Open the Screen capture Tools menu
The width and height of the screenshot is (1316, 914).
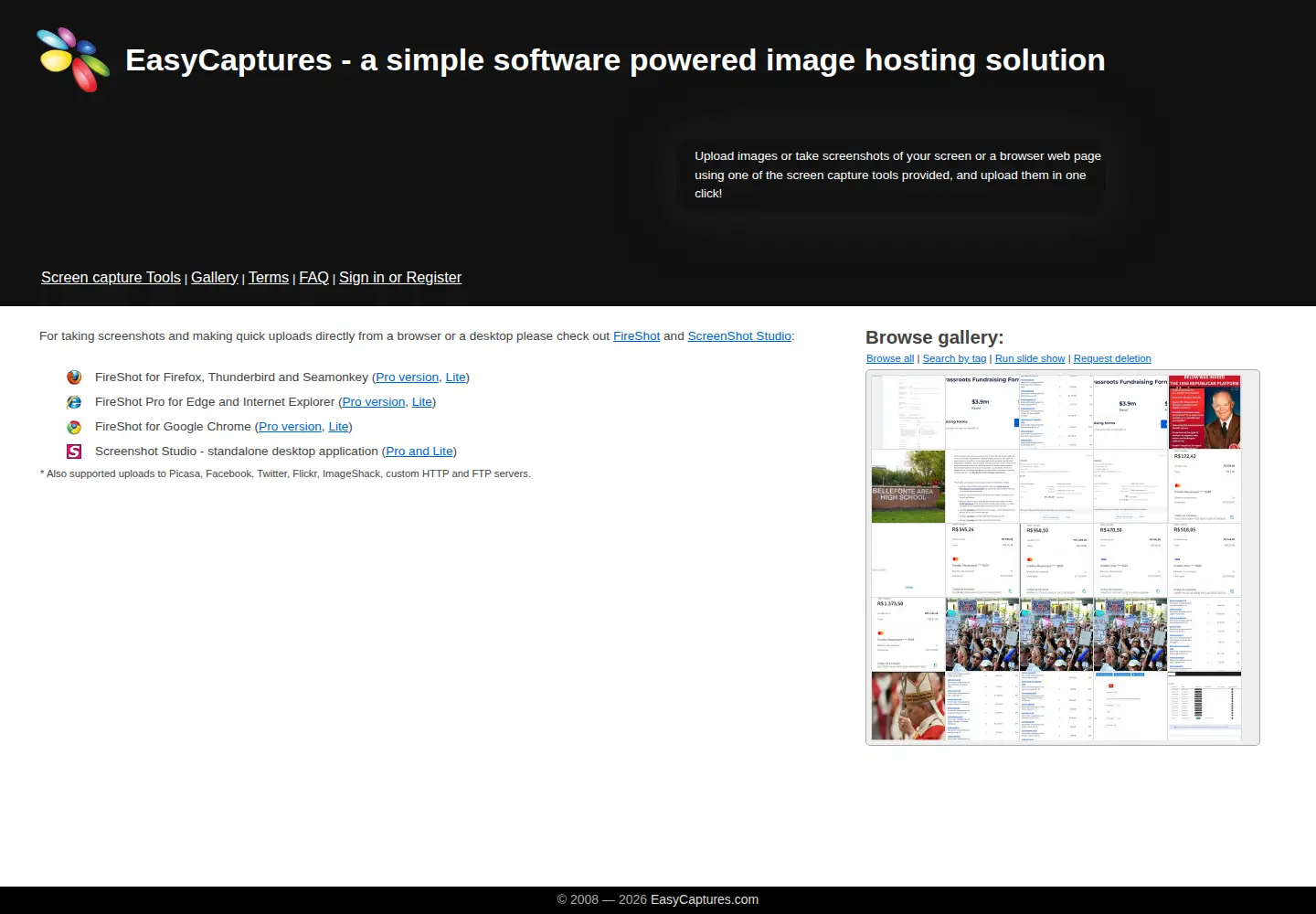point(111,277)
